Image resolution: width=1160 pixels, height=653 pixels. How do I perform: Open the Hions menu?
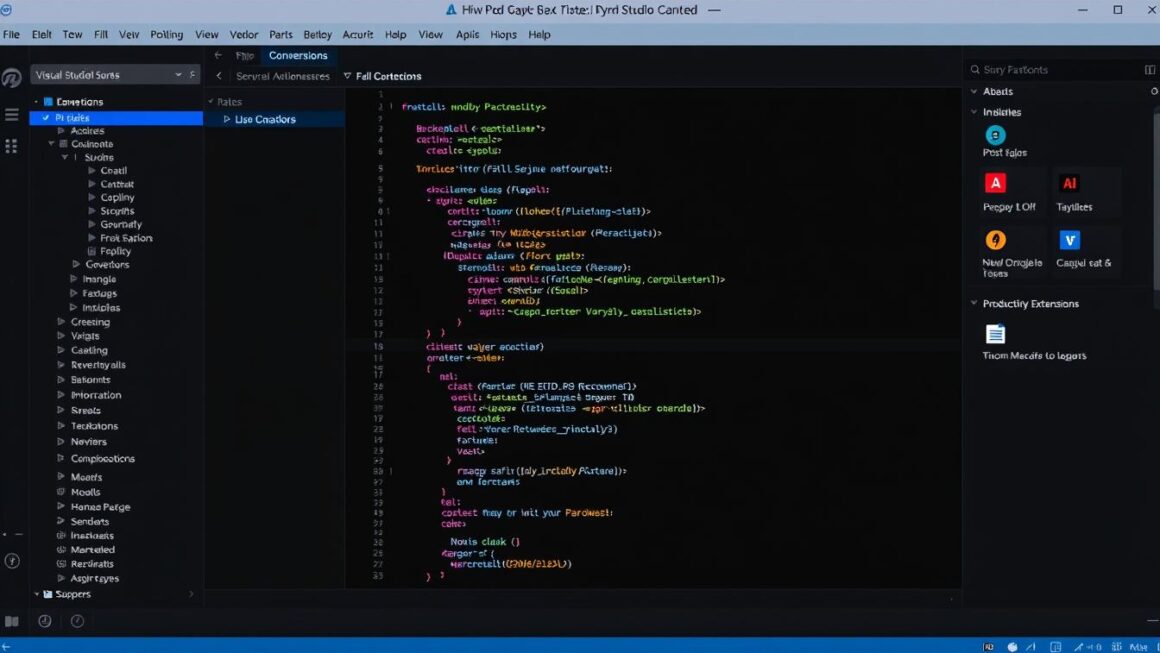click(503, 34)
